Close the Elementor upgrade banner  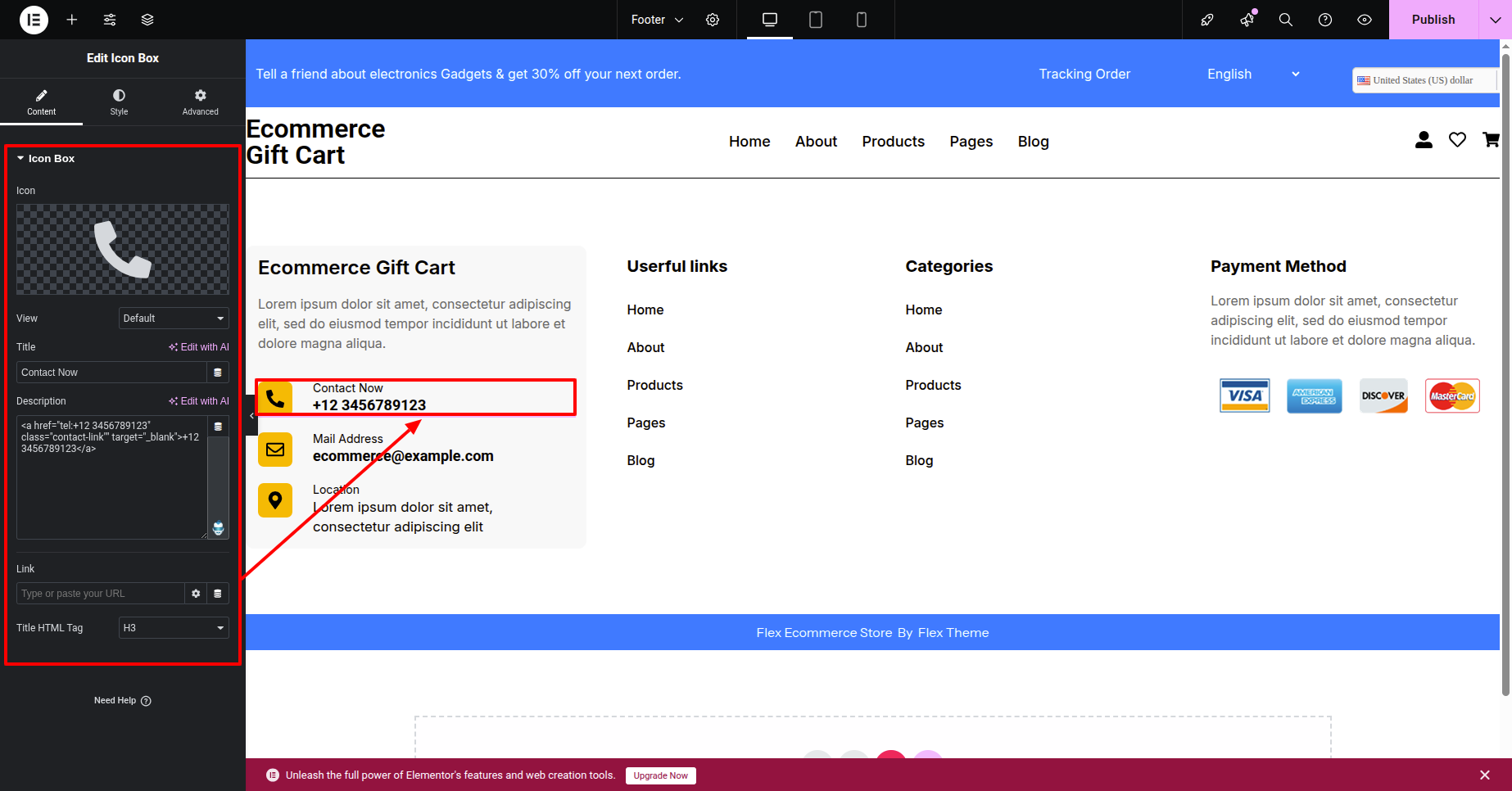(x=1485, y=775)
